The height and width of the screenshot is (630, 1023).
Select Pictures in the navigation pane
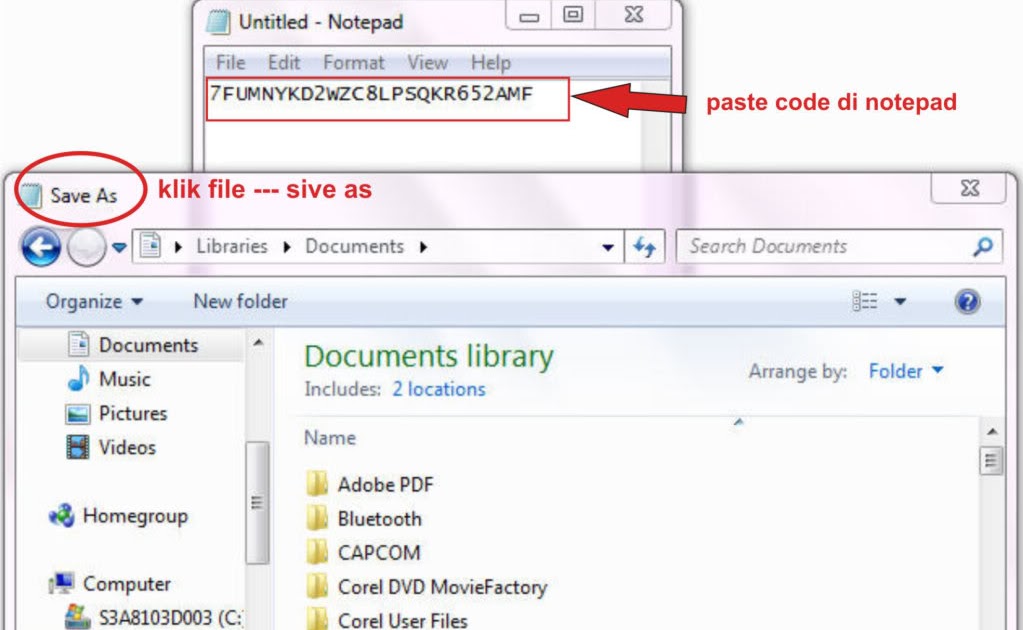pyautogui.click(x=133, y=413)
